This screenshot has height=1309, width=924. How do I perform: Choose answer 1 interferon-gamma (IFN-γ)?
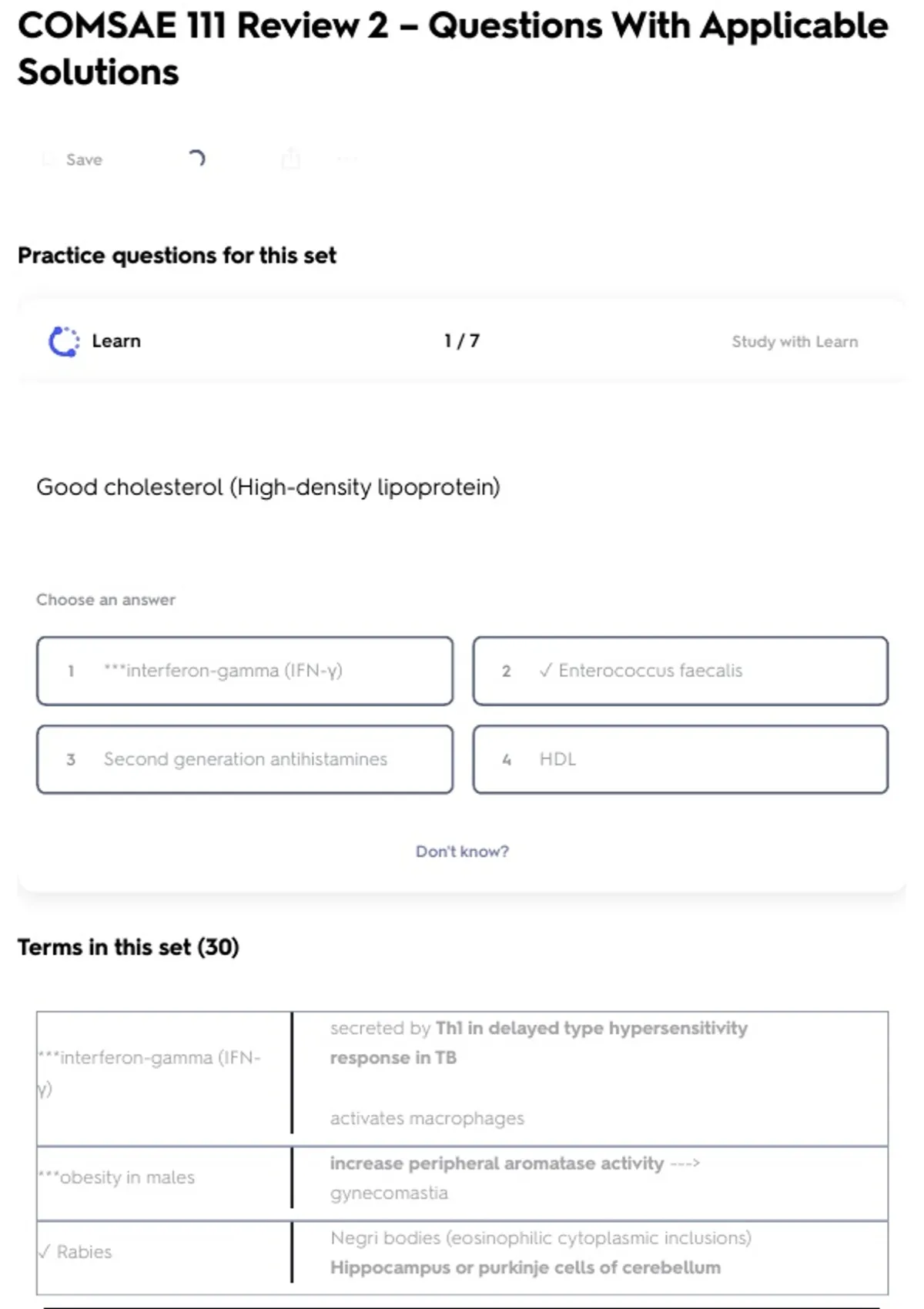point(245,671)
